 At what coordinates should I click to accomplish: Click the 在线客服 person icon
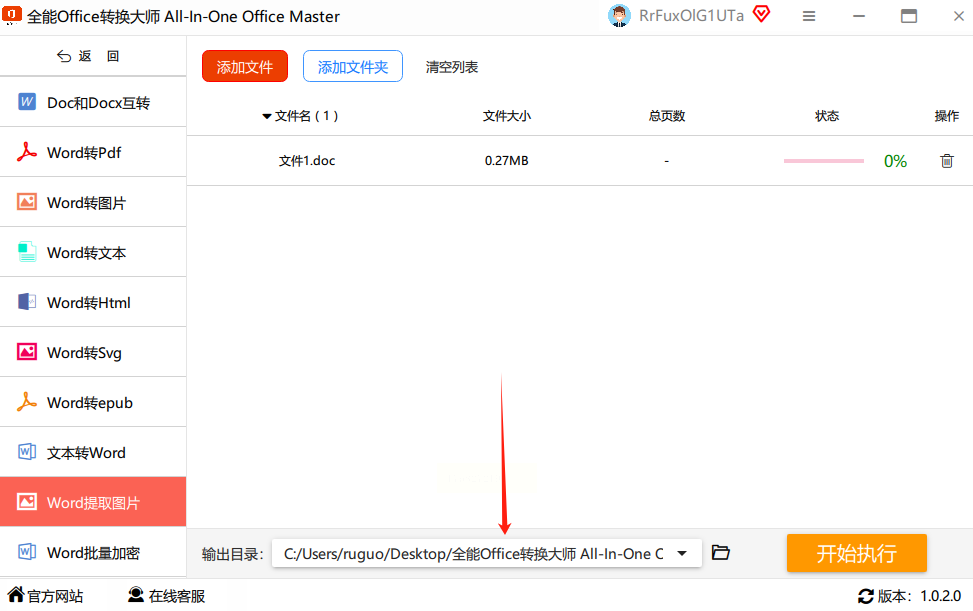coord(135,595)
